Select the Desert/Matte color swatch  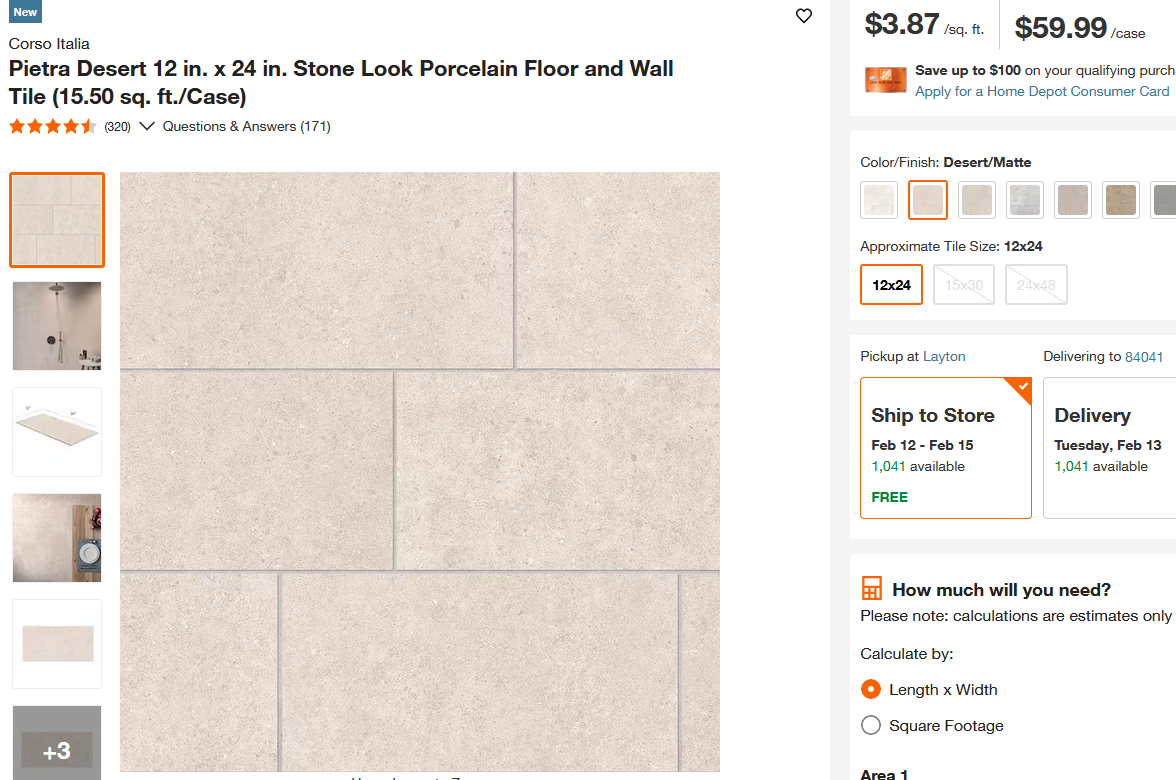tap(928, 200)
